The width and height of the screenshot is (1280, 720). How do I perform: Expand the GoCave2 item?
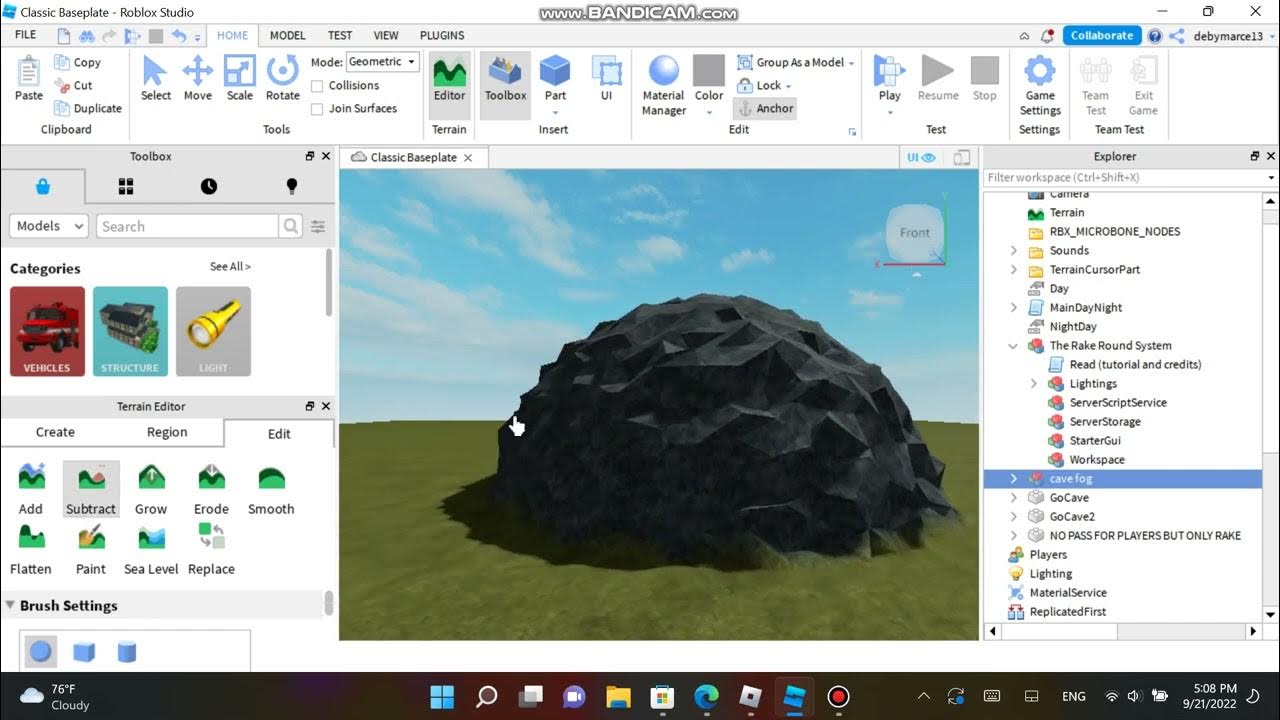[1013, 517]
